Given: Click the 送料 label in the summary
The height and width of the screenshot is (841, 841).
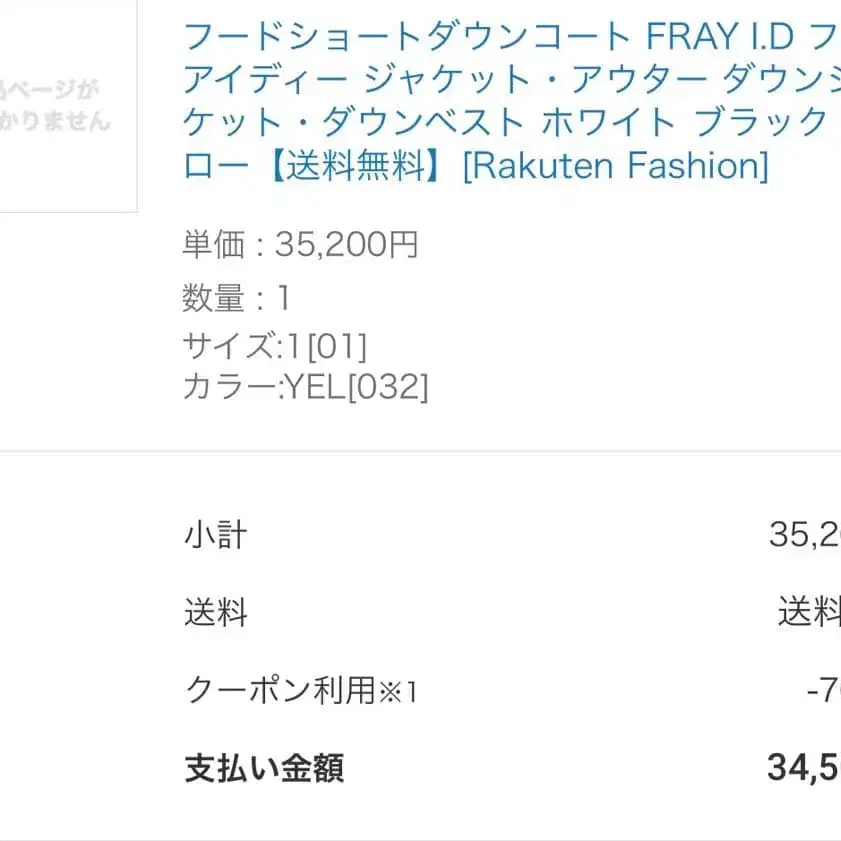Looking at the screenshot, I should [x=215, y=612].
